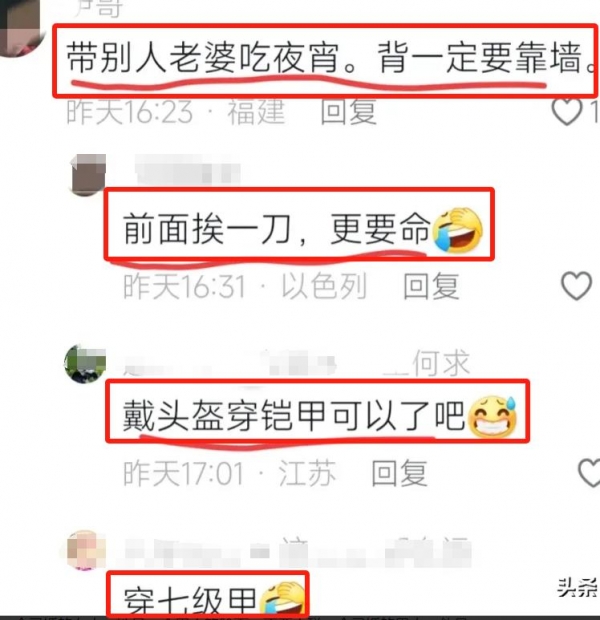Viewport: 600px width, 620px height.
Task: Like the 戴头盔穿铠甲 comment
Action: 589,473
